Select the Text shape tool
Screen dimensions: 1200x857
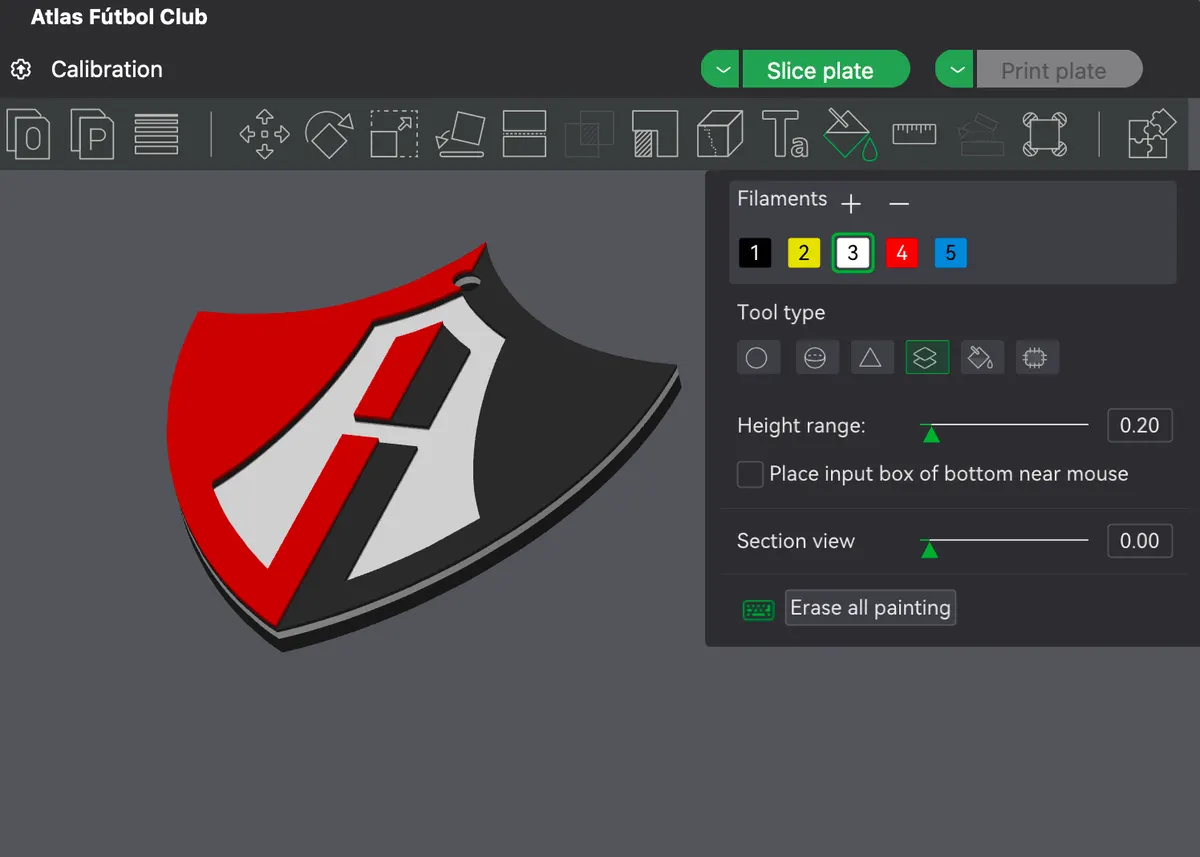785,134
